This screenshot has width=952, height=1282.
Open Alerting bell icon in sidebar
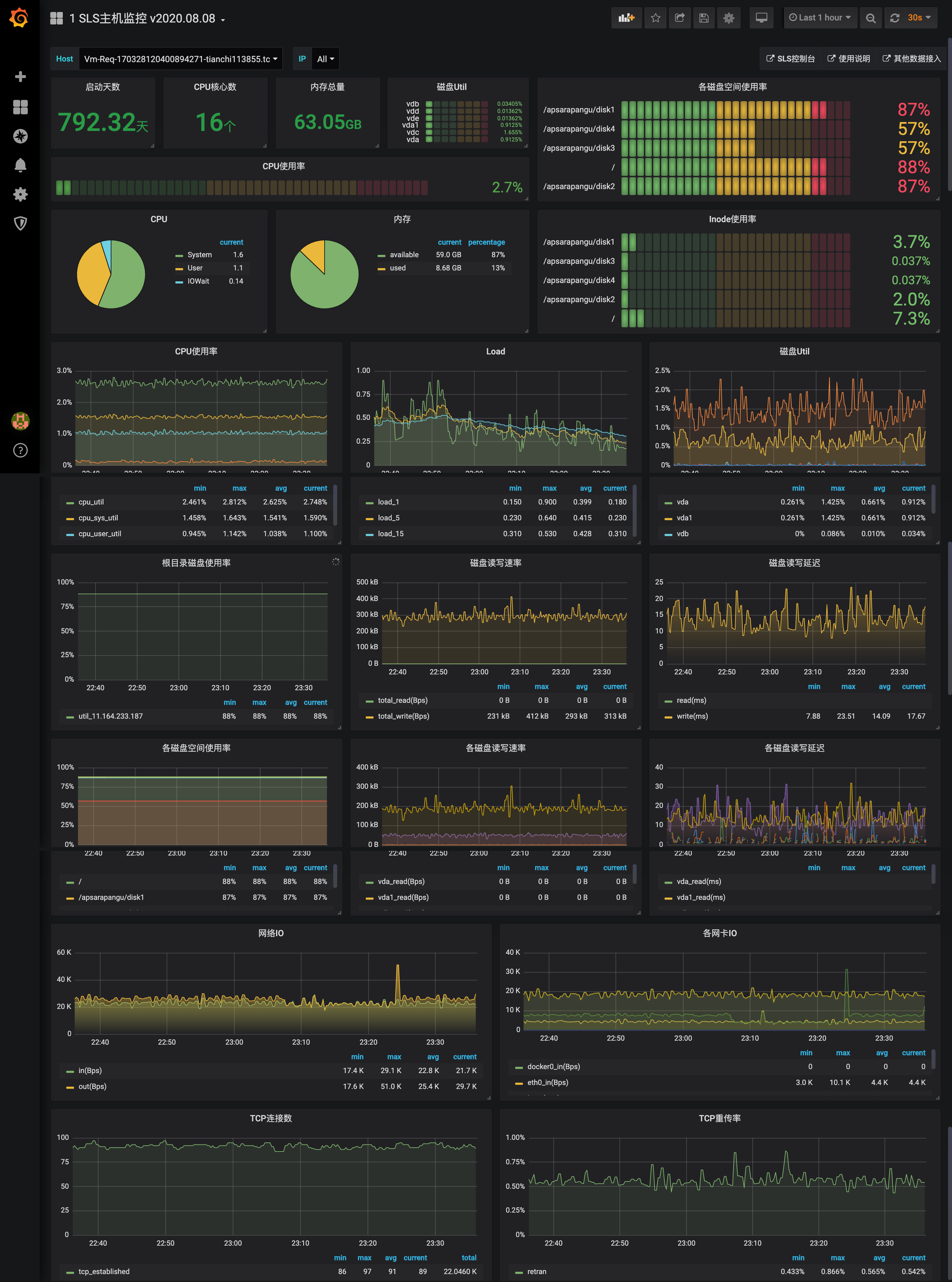20,165
